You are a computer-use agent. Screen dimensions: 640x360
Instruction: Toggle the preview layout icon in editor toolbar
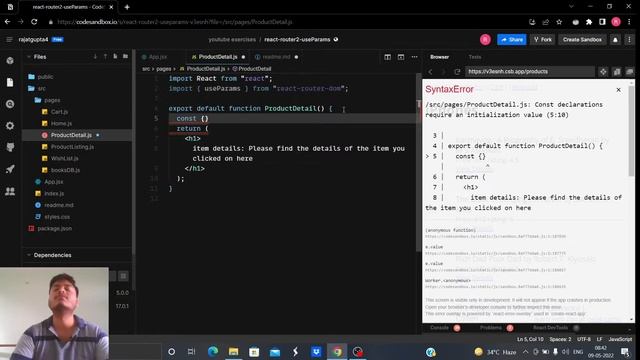point(401,57)
